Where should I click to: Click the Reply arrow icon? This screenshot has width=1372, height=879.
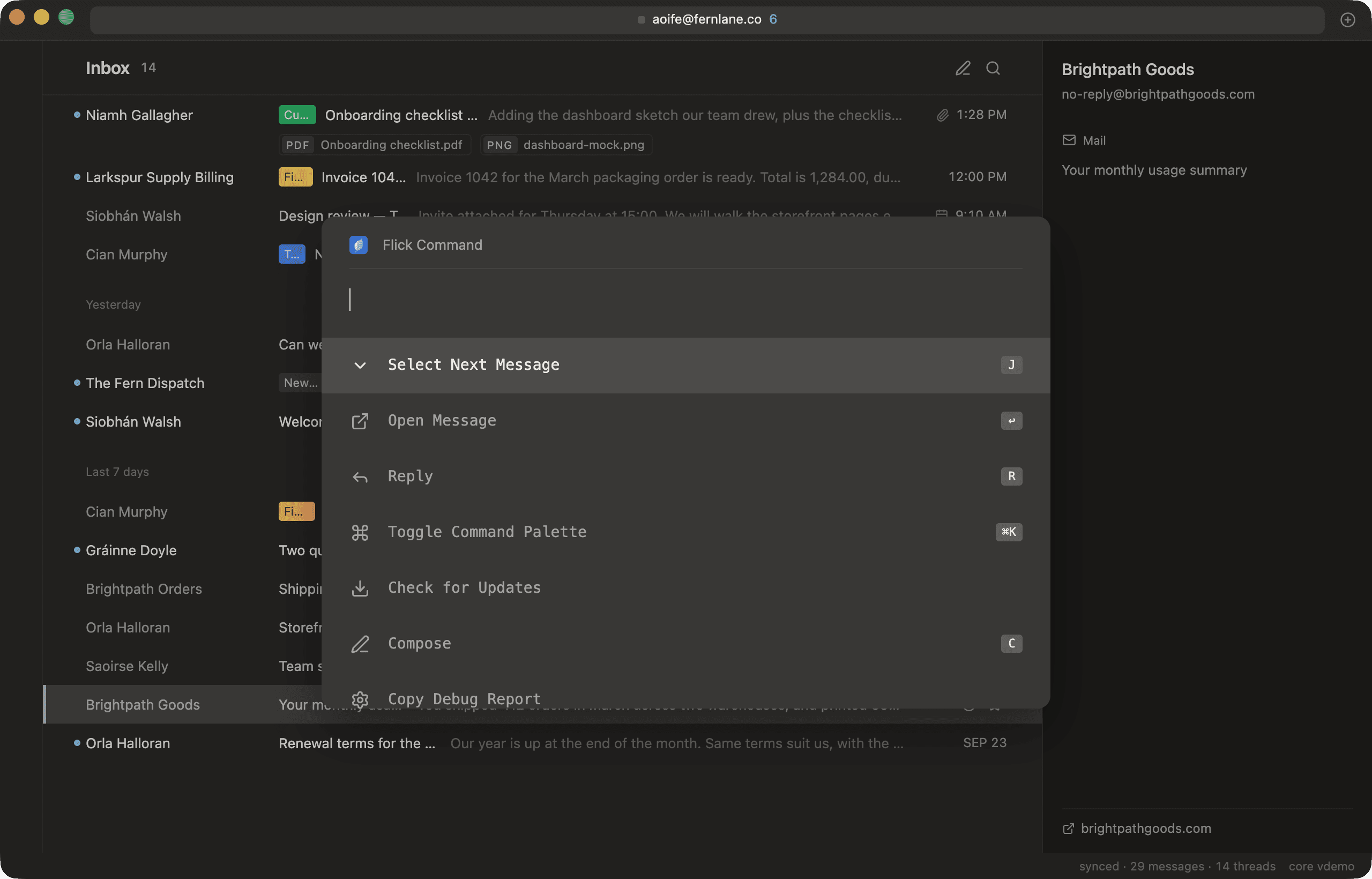point(360,477)
